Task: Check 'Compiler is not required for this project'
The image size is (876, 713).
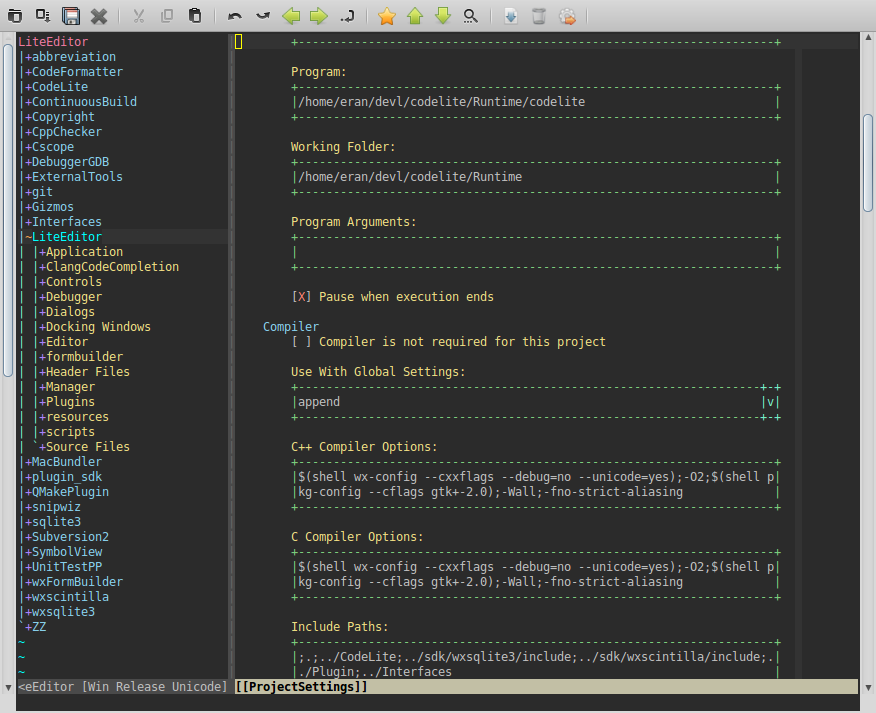Action: tap(302, 341)
